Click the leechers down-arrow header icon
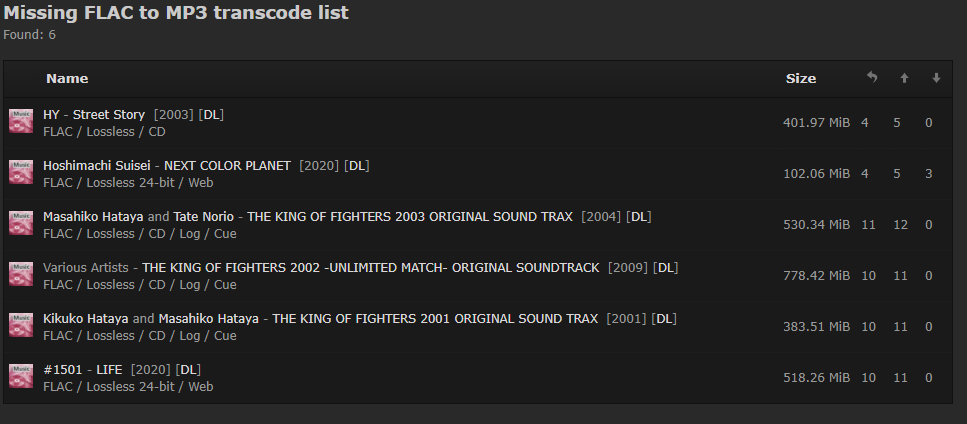Image resolution: width=967 pixels, height=424 pixels. coord(936,78)
